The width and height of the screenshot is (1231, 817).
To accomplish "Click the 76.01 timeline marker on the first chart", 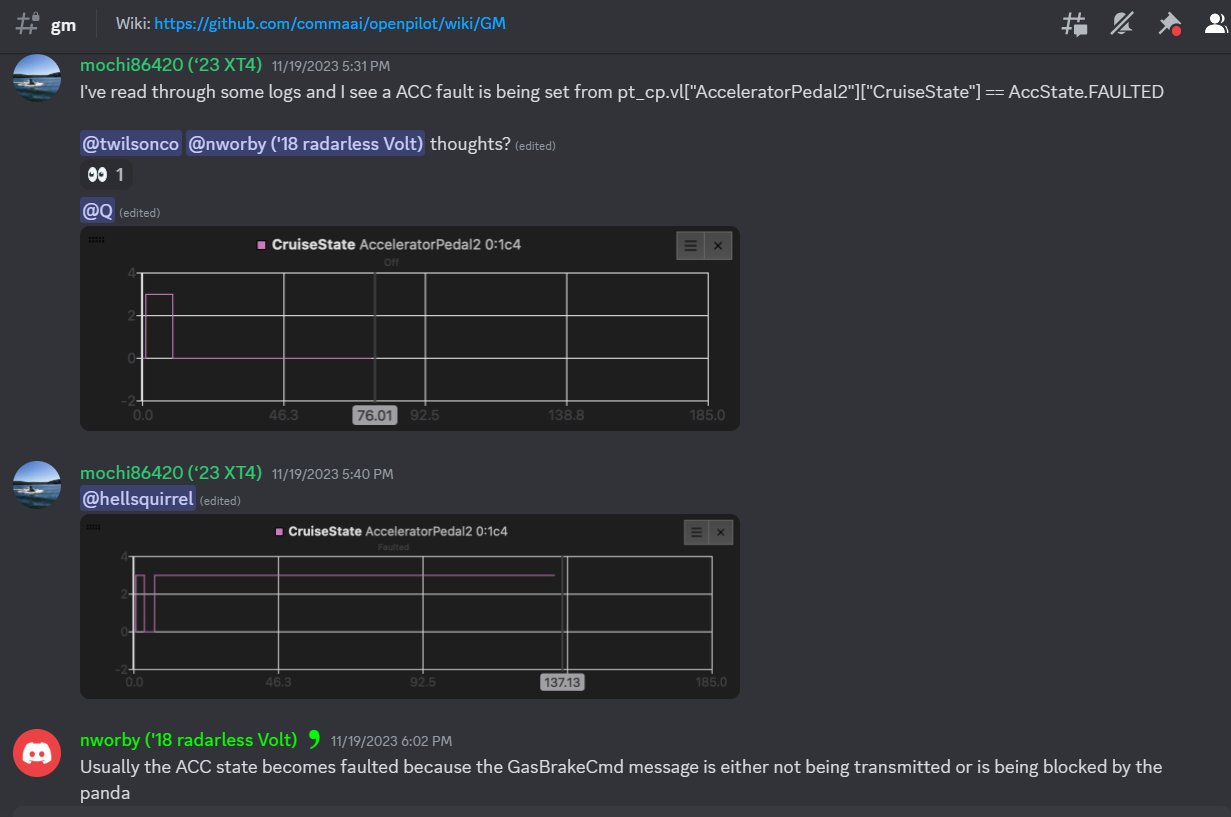I will [x=374, y=414].
